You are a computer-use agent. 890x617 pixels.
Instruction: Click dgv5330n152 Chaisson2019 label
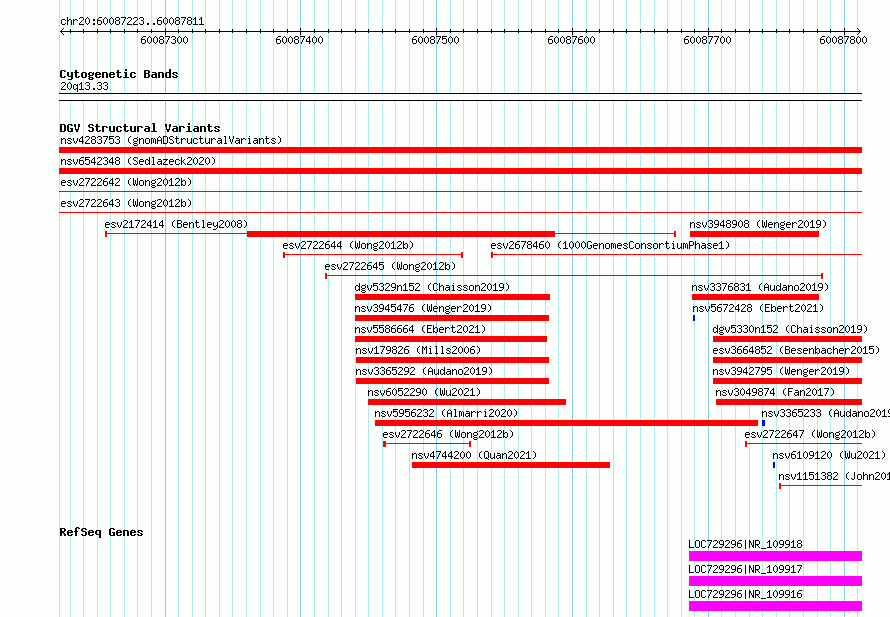[790, 329]
